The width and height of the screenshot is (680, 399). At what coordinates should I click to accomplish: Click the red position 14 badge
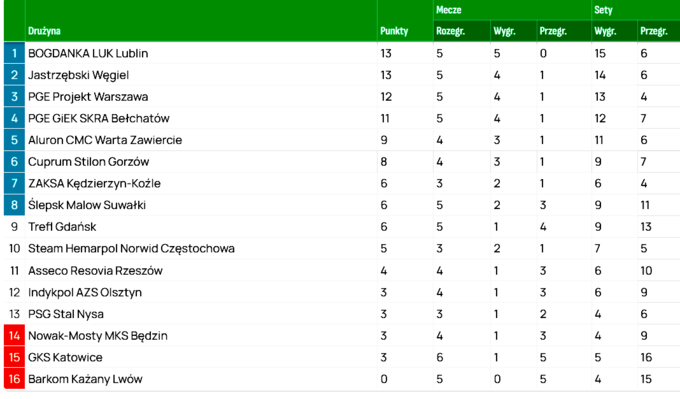(x=14, y=336)
